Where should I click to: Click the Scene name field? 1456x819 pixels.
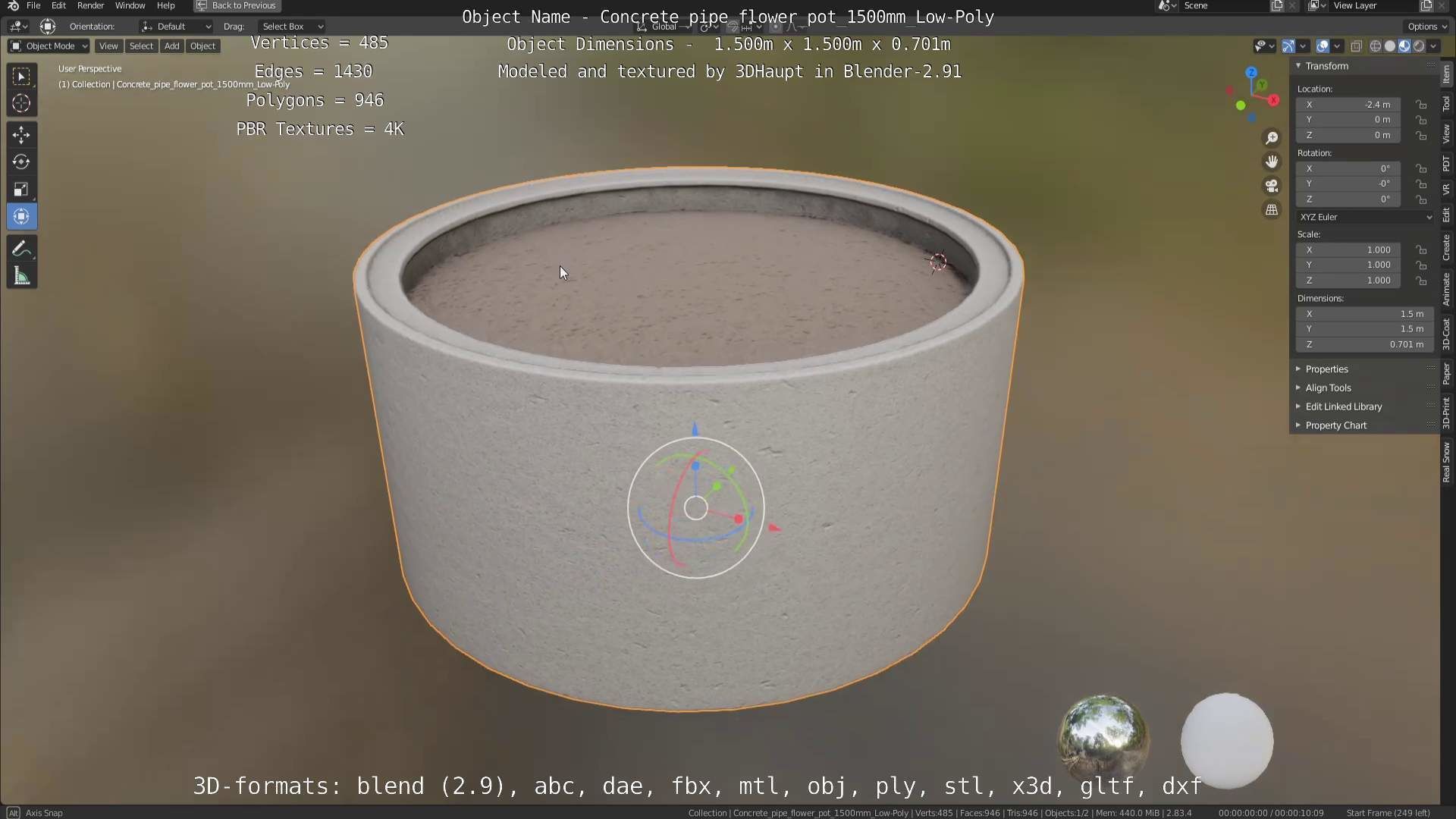pyautogui.click(x=1224, y=5)
